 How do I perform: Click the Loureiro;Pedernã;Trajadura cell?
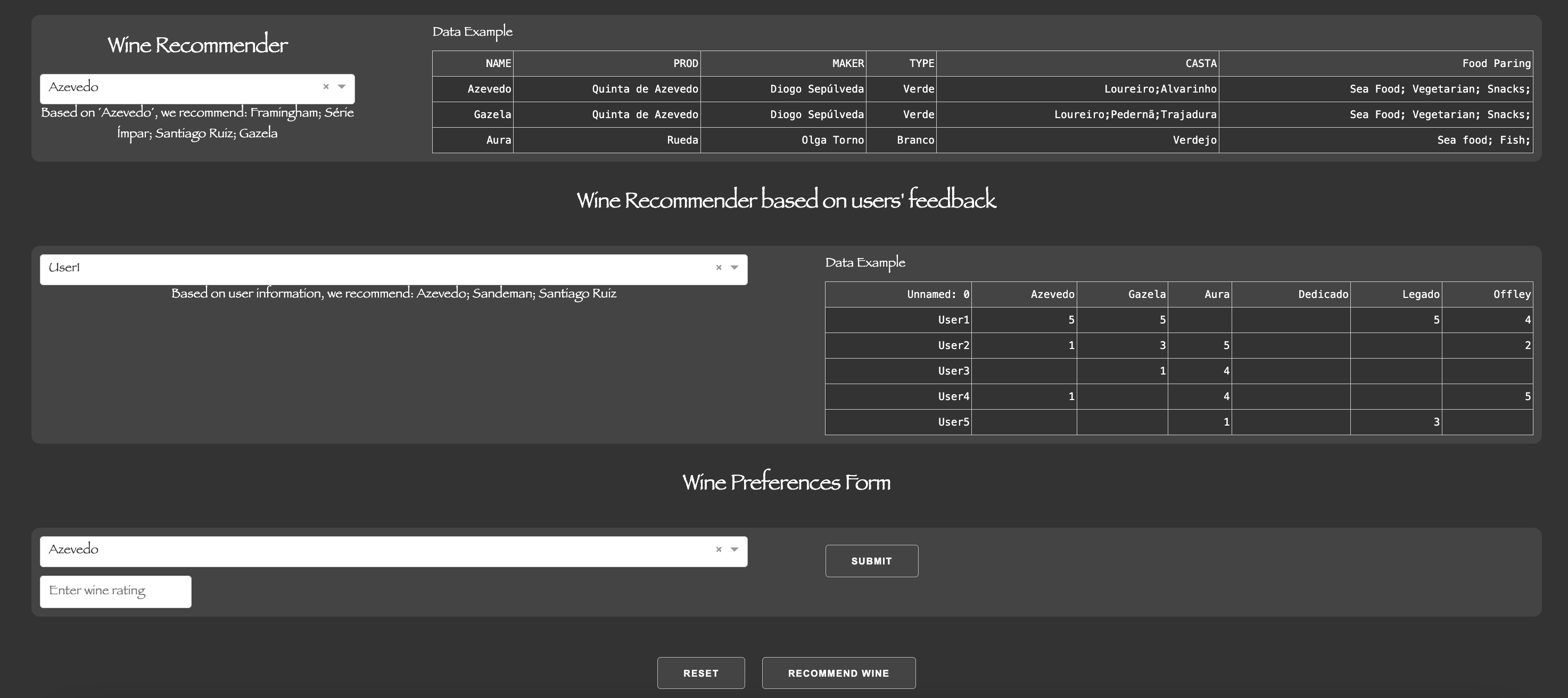click(x=1077, y=114)
